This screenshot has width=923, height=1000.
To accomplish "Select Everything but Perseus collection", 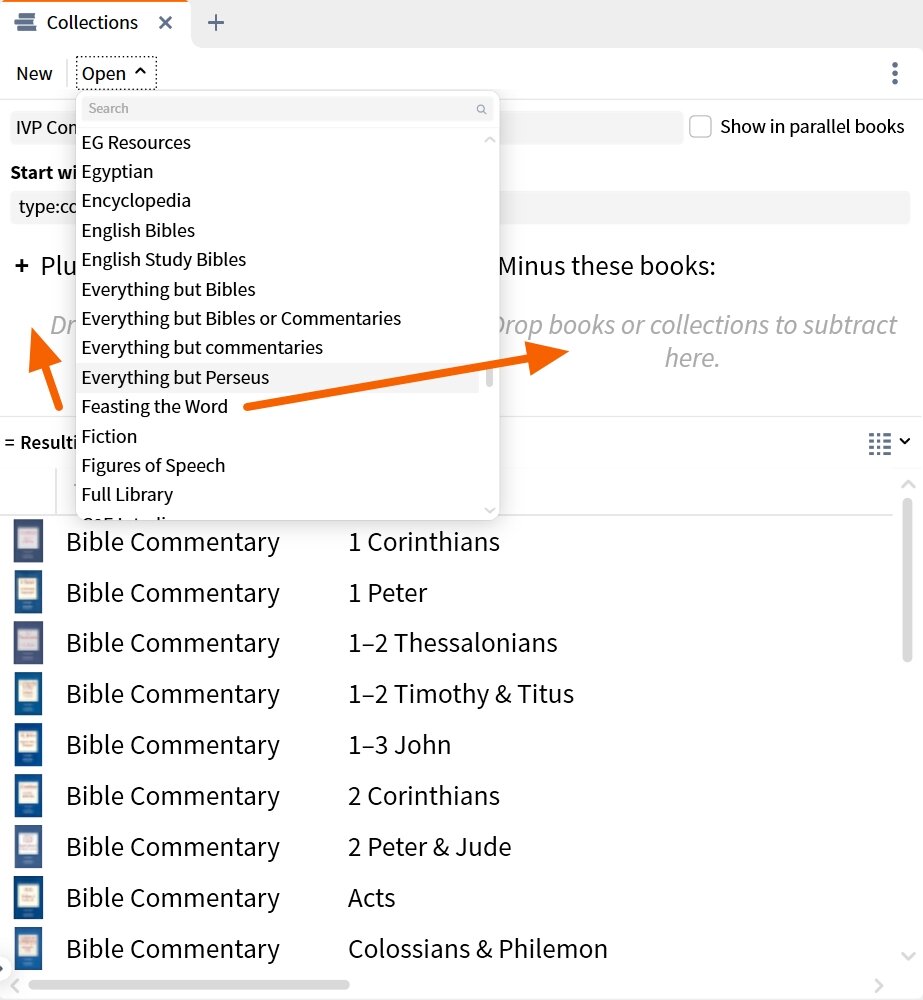I will pyautogui.click(x=175, y=378).
